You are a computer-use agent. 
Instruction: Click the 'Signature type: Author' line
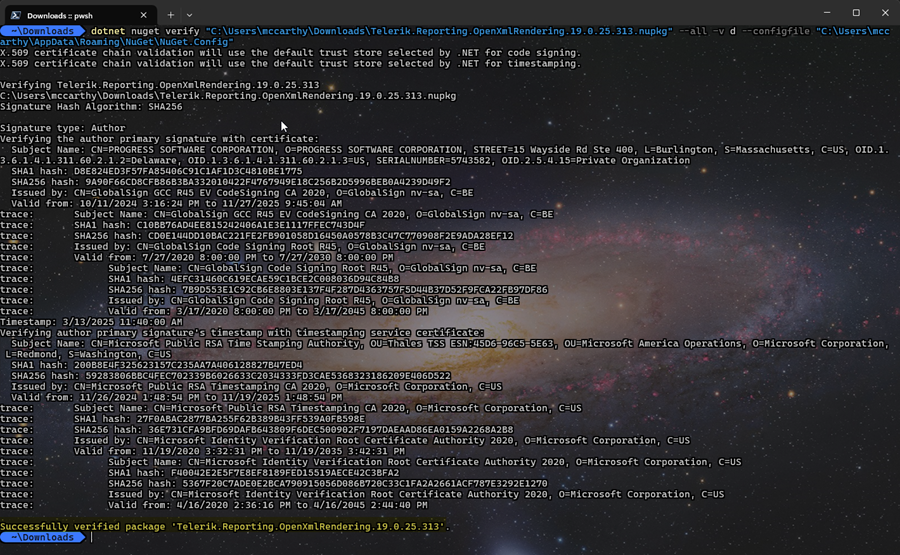(63, 128)
